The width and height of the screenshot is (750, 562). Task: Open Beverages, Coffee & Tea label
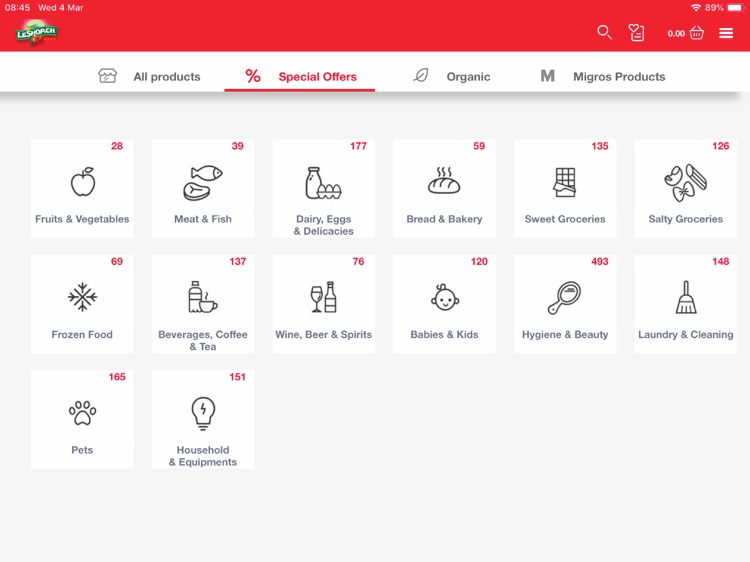tap(203, 340)
